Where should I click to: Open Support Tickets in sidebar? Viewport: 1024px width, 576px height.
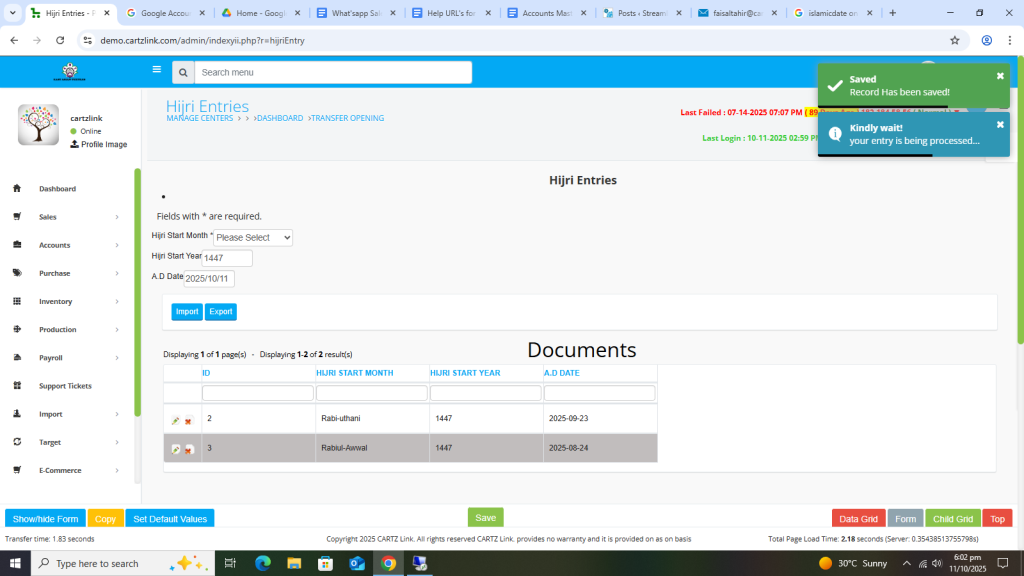pos(64,386)
